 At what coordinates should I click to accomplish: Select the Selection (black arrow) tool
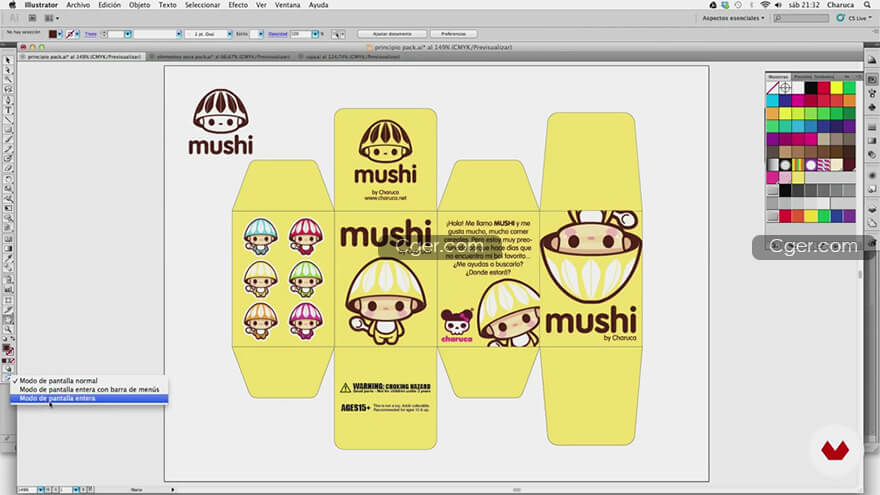point(8,60)
